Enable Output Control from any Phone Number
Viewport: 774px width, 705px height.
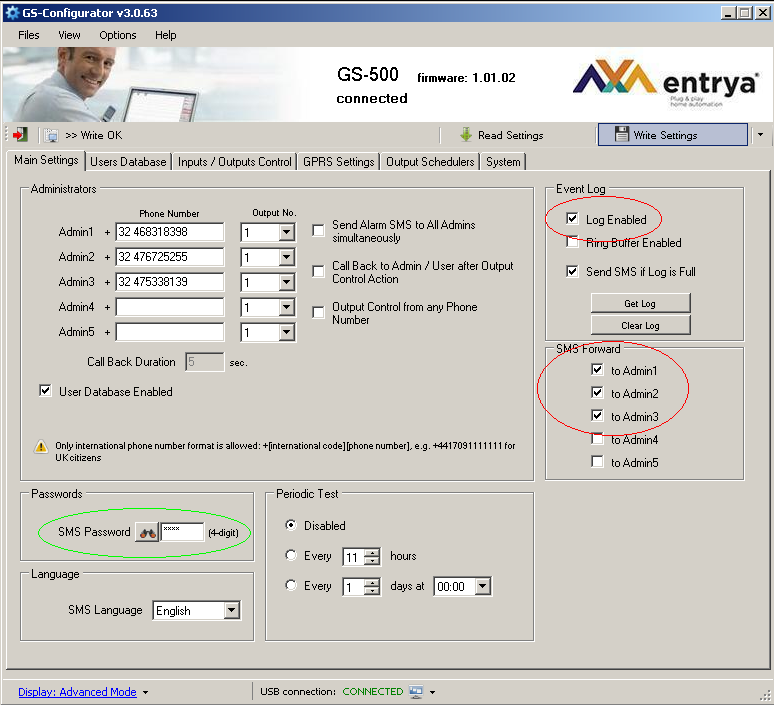318,313
